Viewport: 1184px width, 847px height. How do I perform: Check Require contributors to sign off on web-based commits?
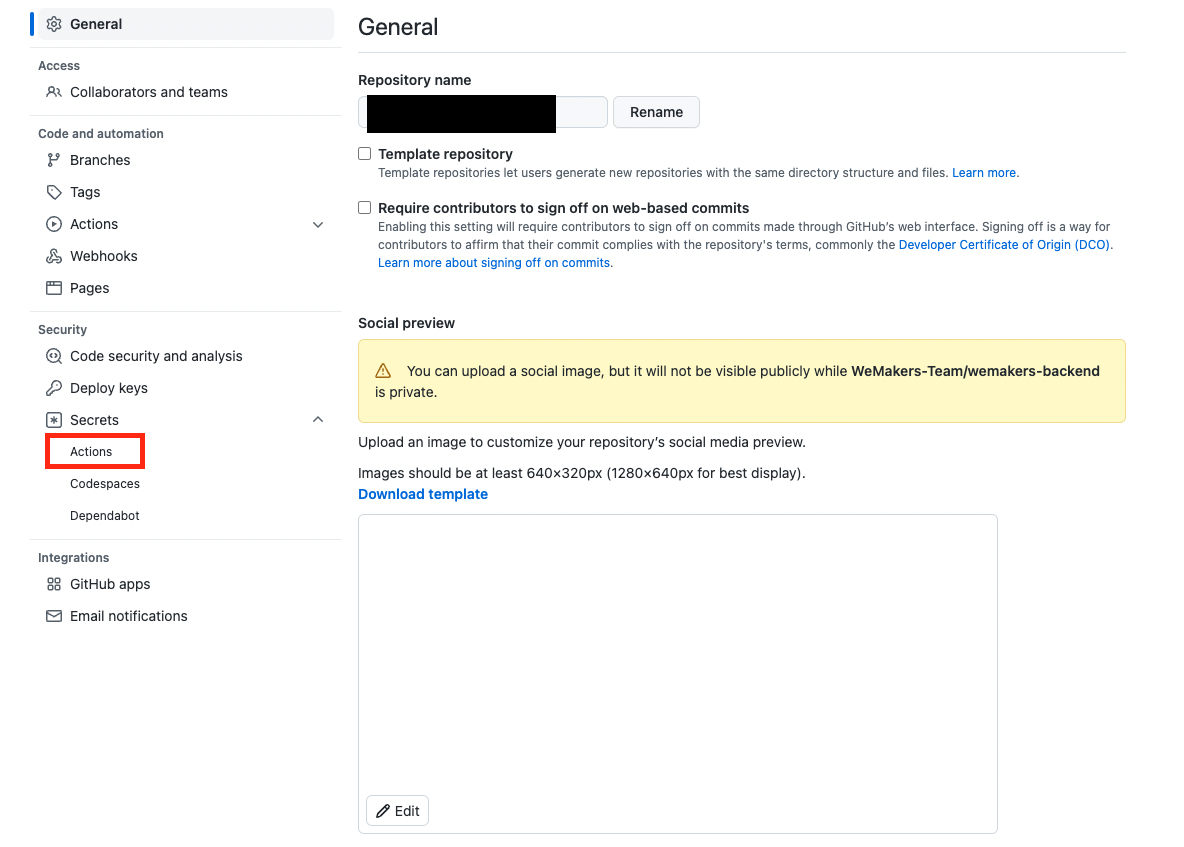(x=364, y=207)
